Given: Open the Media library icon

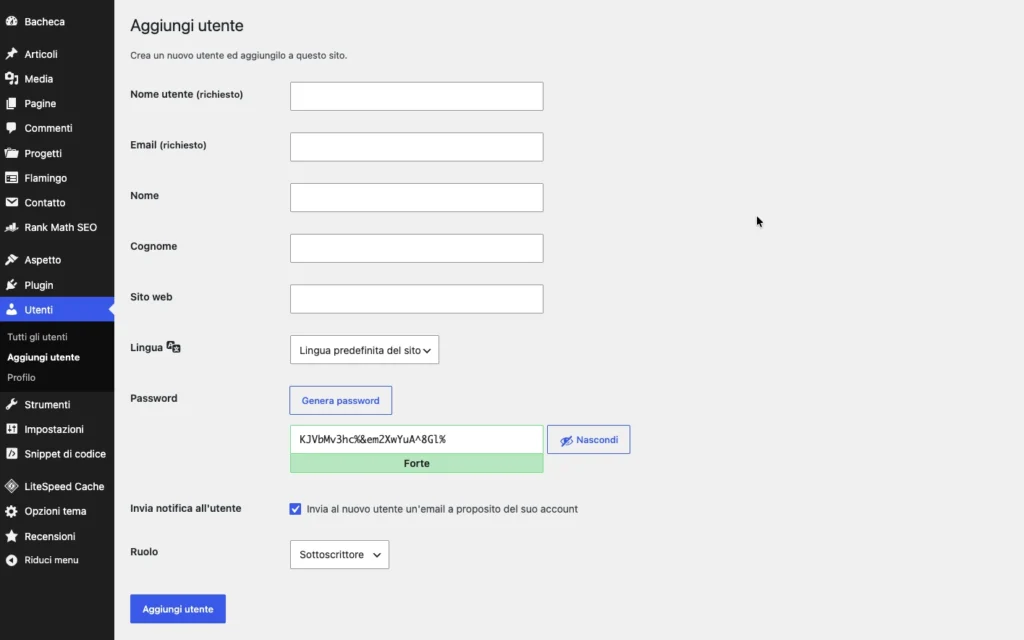Looking at the screenshot, I should pyautogui.click(x=11, y=79).
